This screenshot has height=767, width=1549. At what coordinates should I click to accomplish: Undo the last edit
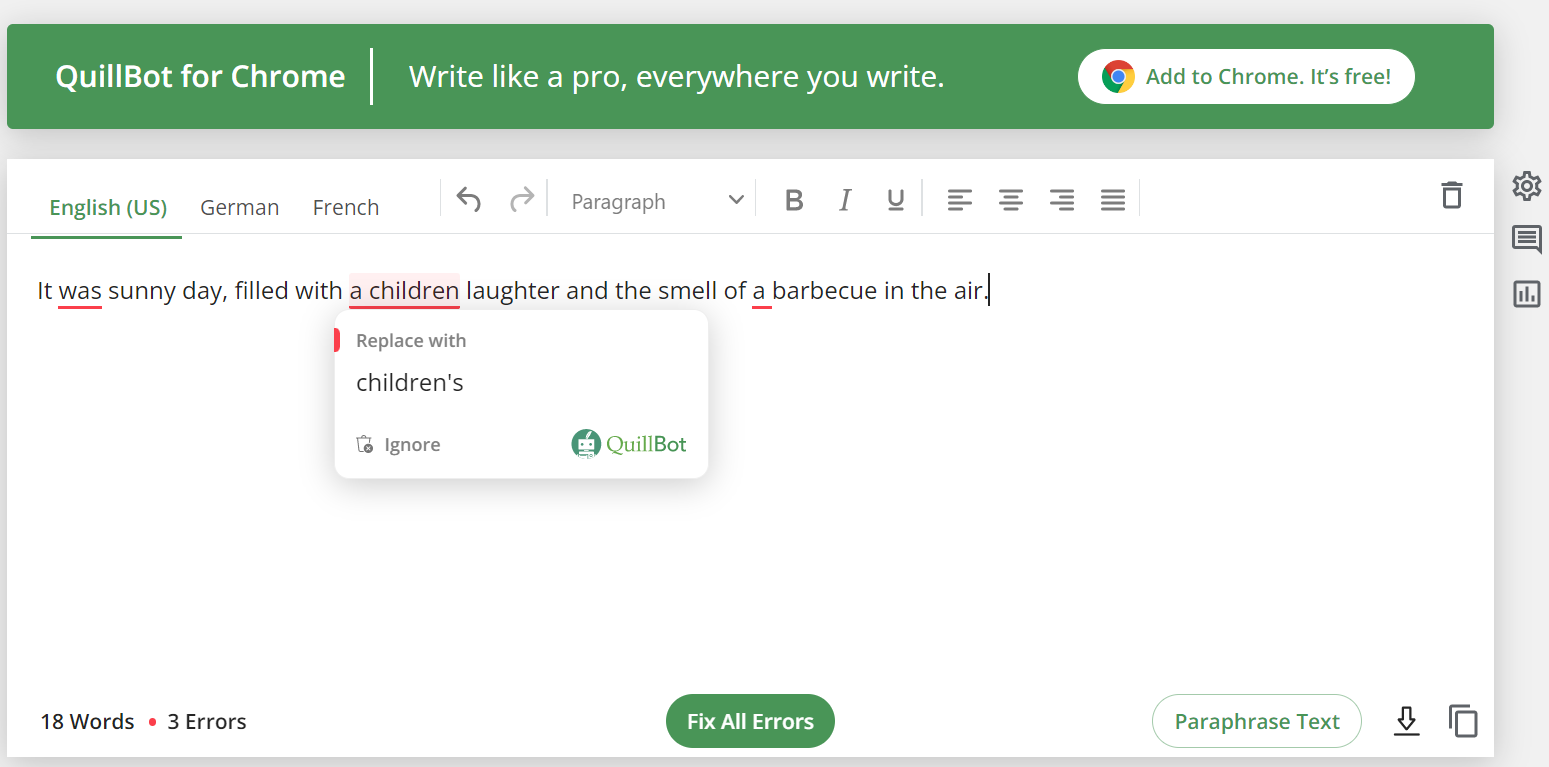(469, 200)
